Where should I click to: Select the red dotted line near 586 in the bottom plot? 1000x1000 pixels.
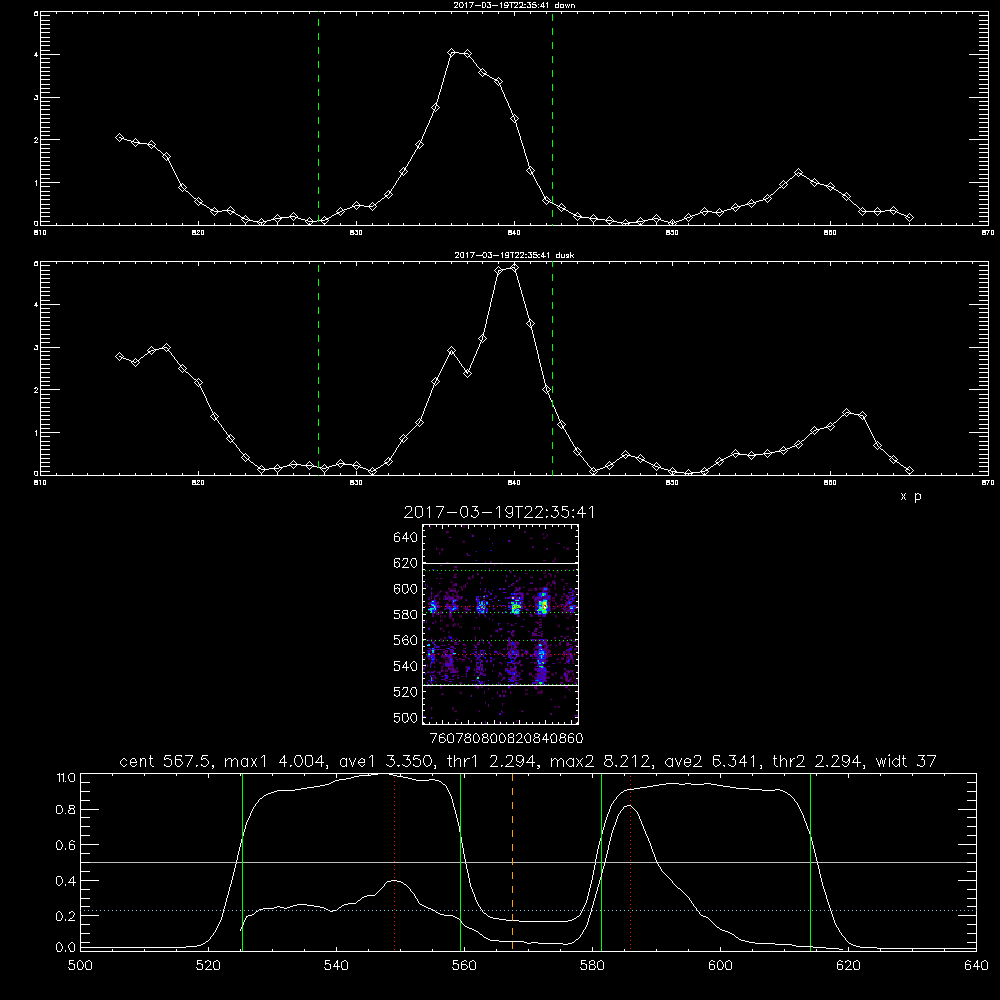click(x=631, y=862)
